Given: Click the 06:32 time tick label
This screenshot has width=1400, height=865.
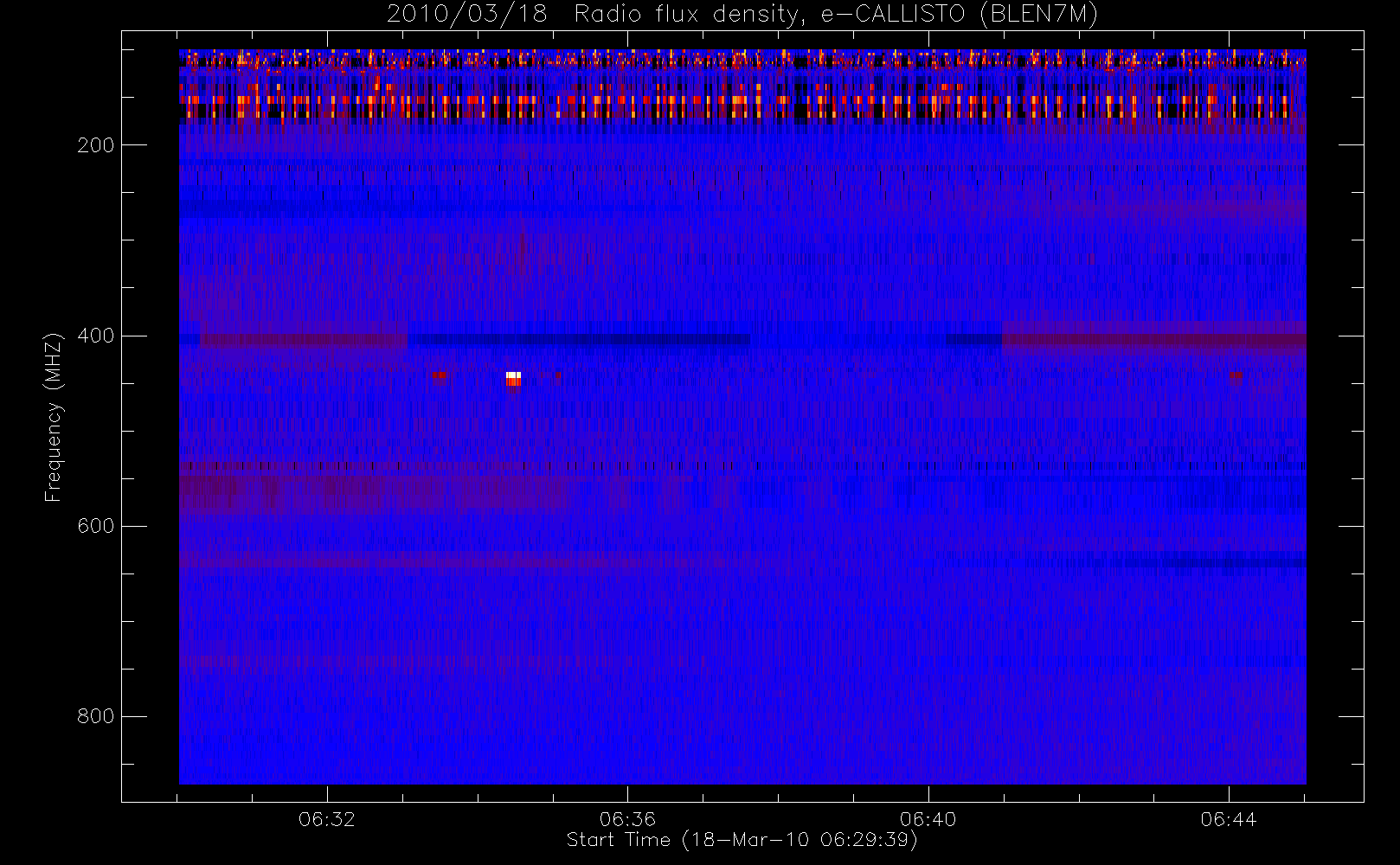Looking at the screenshot, I should click(327, 819).
